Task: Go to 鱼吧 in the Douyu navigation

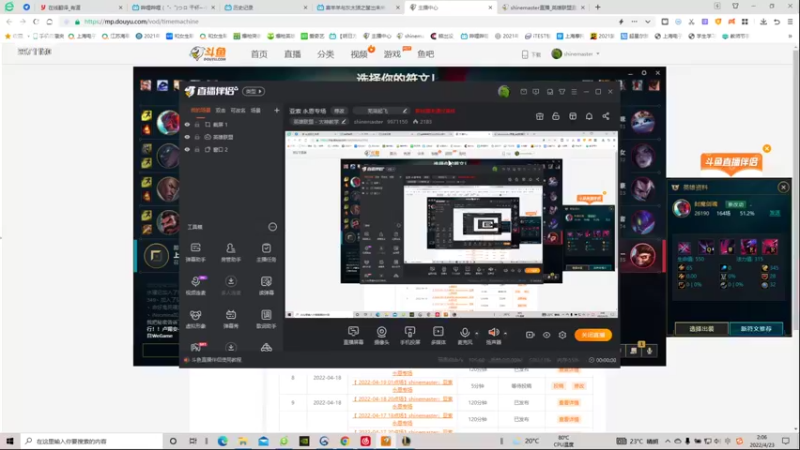Action: [x=426, y=54]
